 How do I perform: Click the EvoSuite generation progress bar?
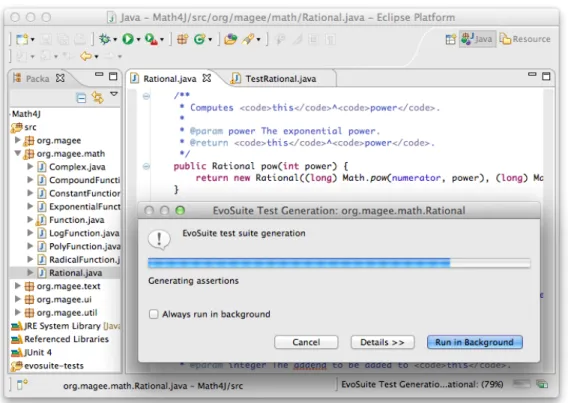[x=339, y=263]
